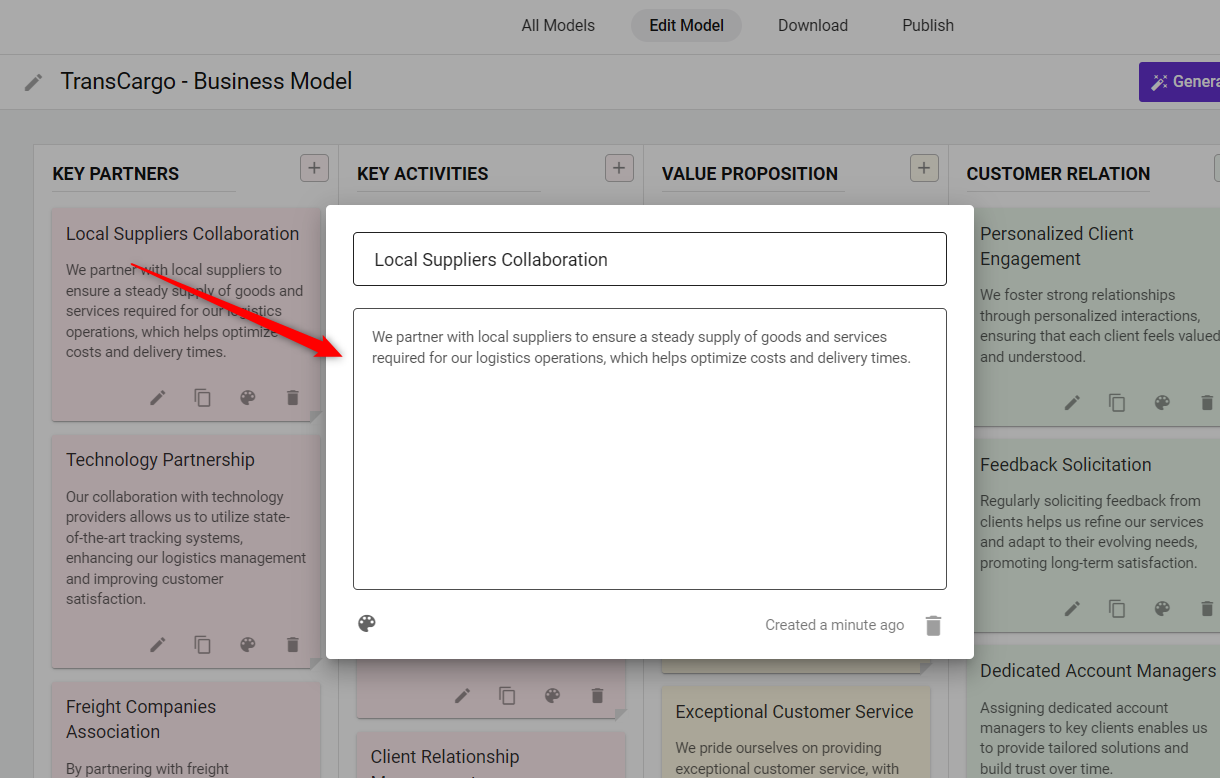Open palette for Technology Partnership card
The height and width of the screenshot is (778, 1220).
[x=248, y=645]
